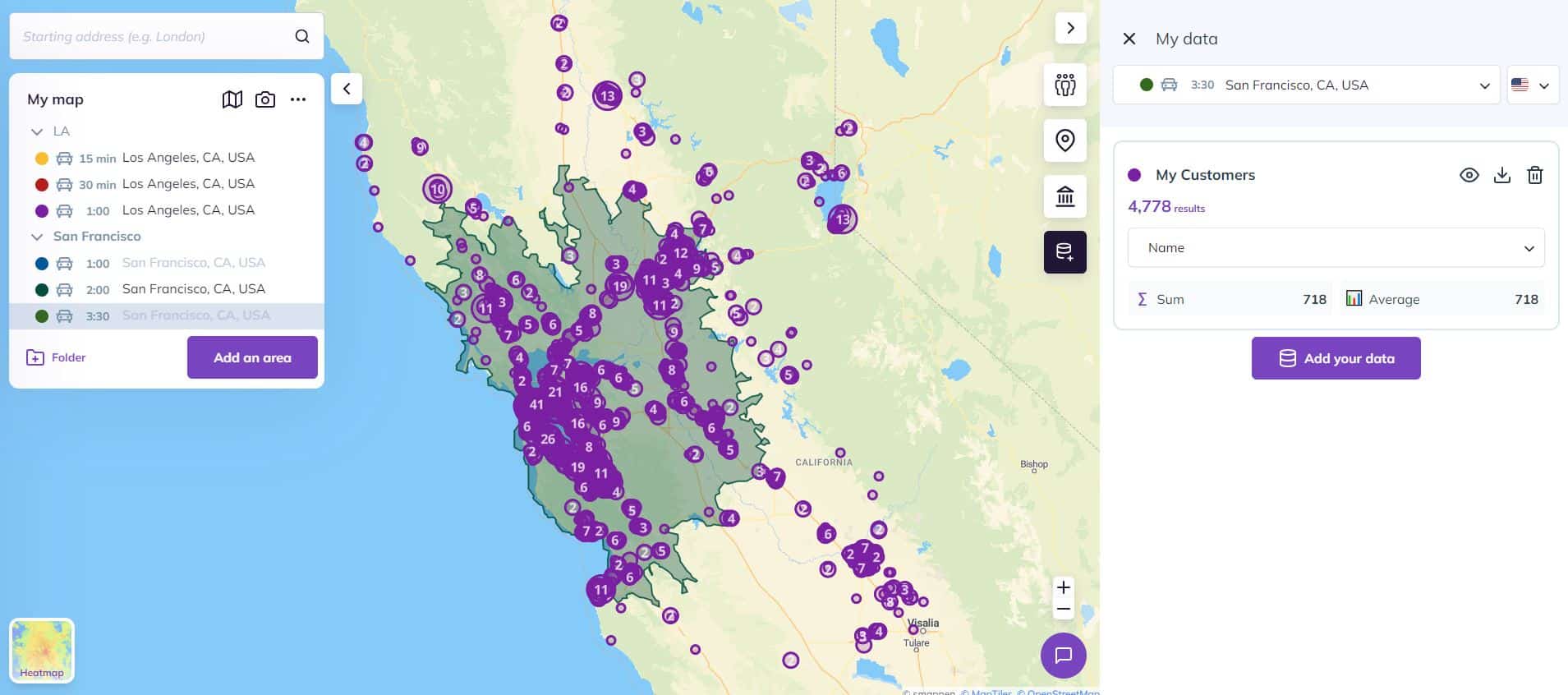Open the Name field dropdown
Image resolution: width=1568 pixels, height=695 pixels.
(1336, 248)
